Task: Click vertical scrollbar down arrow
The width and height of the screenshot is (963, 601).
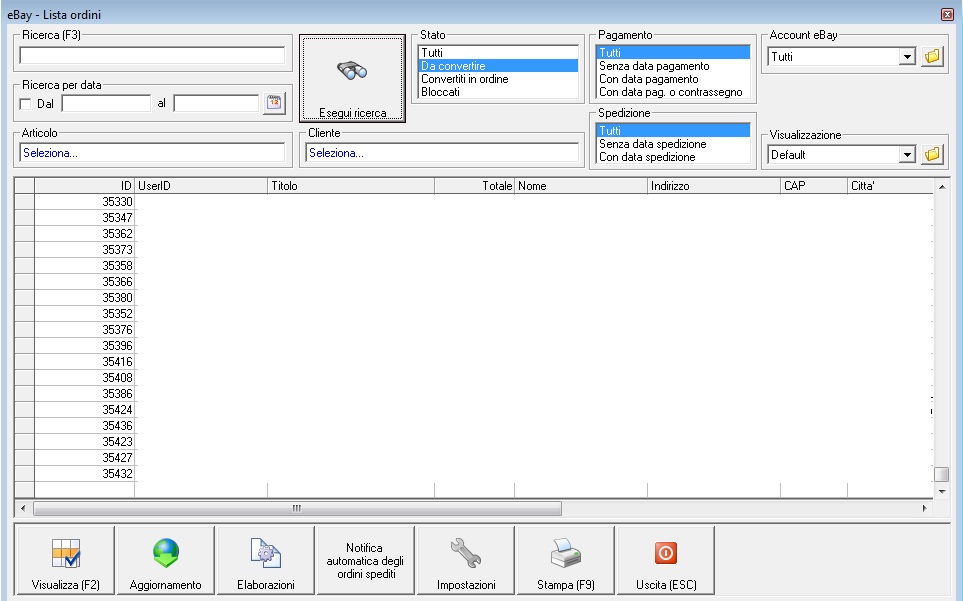Action: 942,491
